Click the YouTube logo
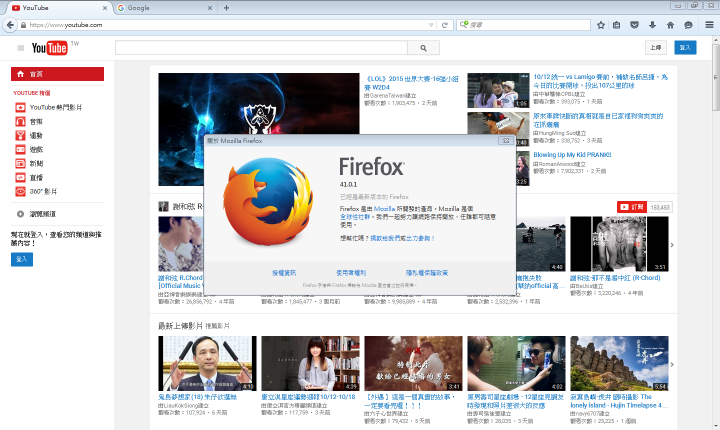This screenshot has width=720, height=430. click(x=50, y=48)
